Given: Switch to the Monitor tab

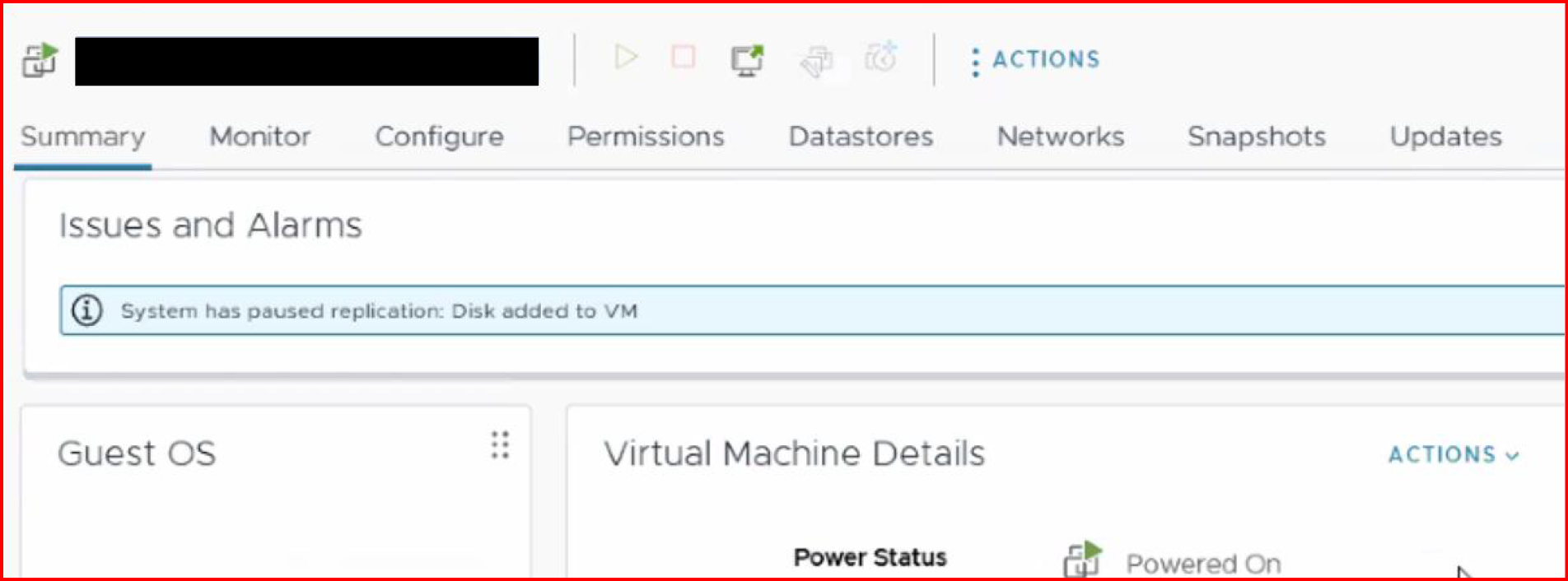Looking at the screenshot, I should point(260,137).
